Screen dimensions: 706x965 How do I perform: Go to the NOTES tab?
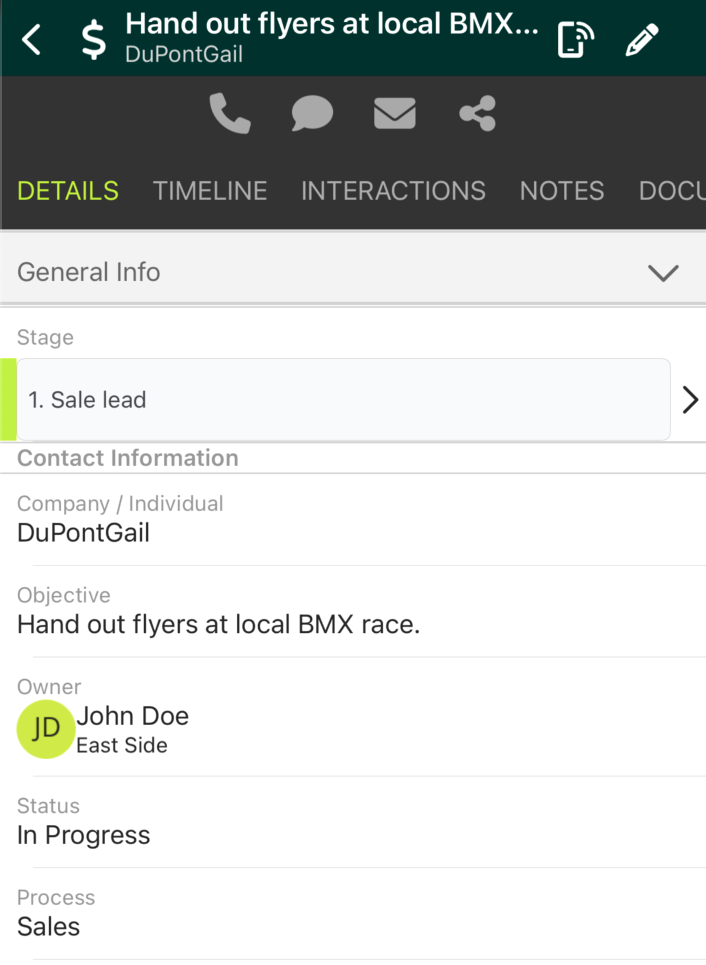click(x=562, y=191)
